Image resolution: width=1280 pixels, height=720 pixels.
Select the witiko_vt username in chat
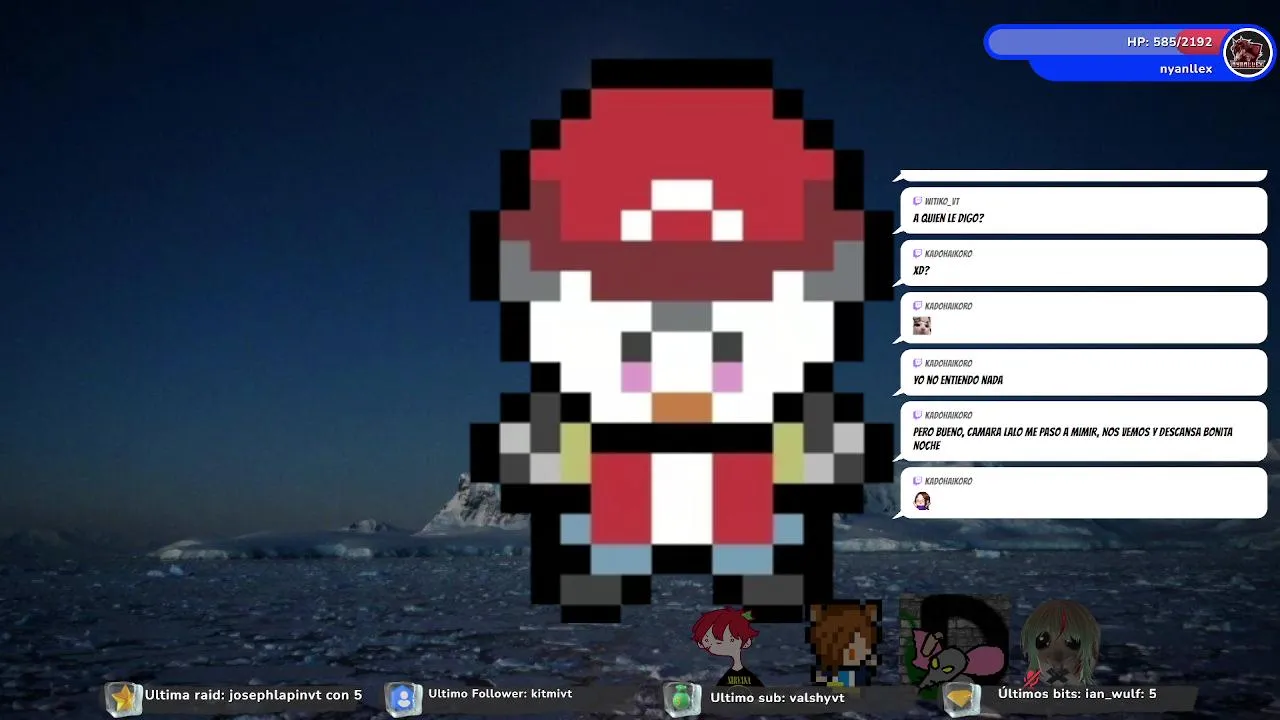[942, 201]
